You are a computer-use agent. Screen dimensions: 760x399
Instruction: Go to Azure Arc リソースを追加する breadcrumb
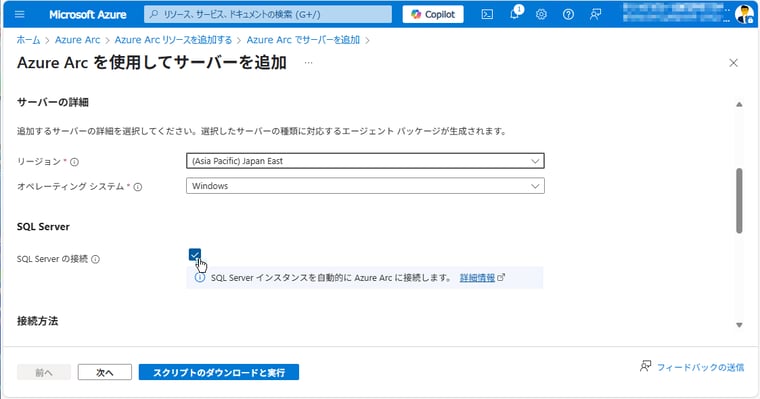(x=173, y=40)
